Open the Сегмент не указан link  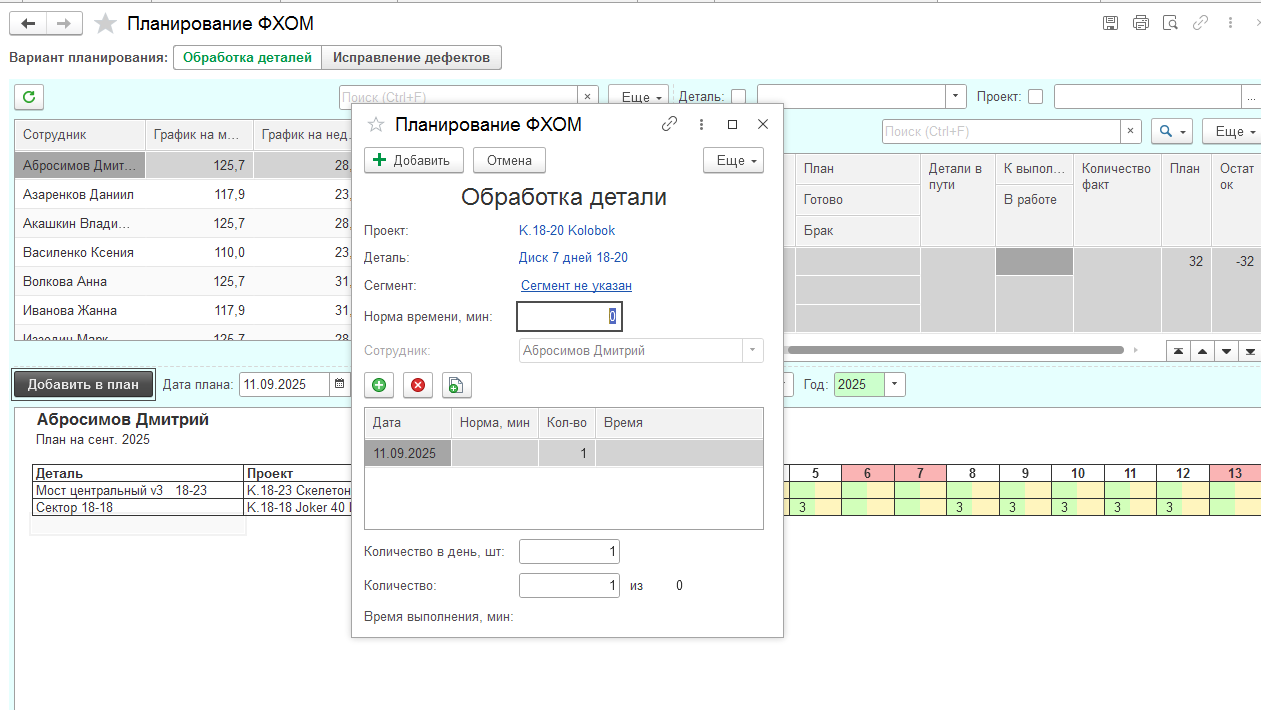coord(576,286)
